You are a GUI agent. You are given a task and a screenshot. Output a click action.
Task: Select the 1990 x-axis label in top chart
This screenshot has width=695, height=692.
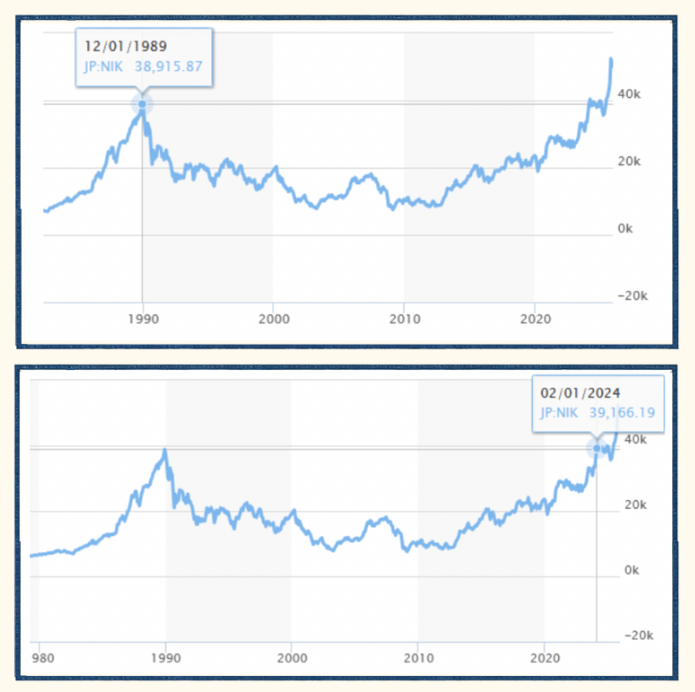pos(142,319)
